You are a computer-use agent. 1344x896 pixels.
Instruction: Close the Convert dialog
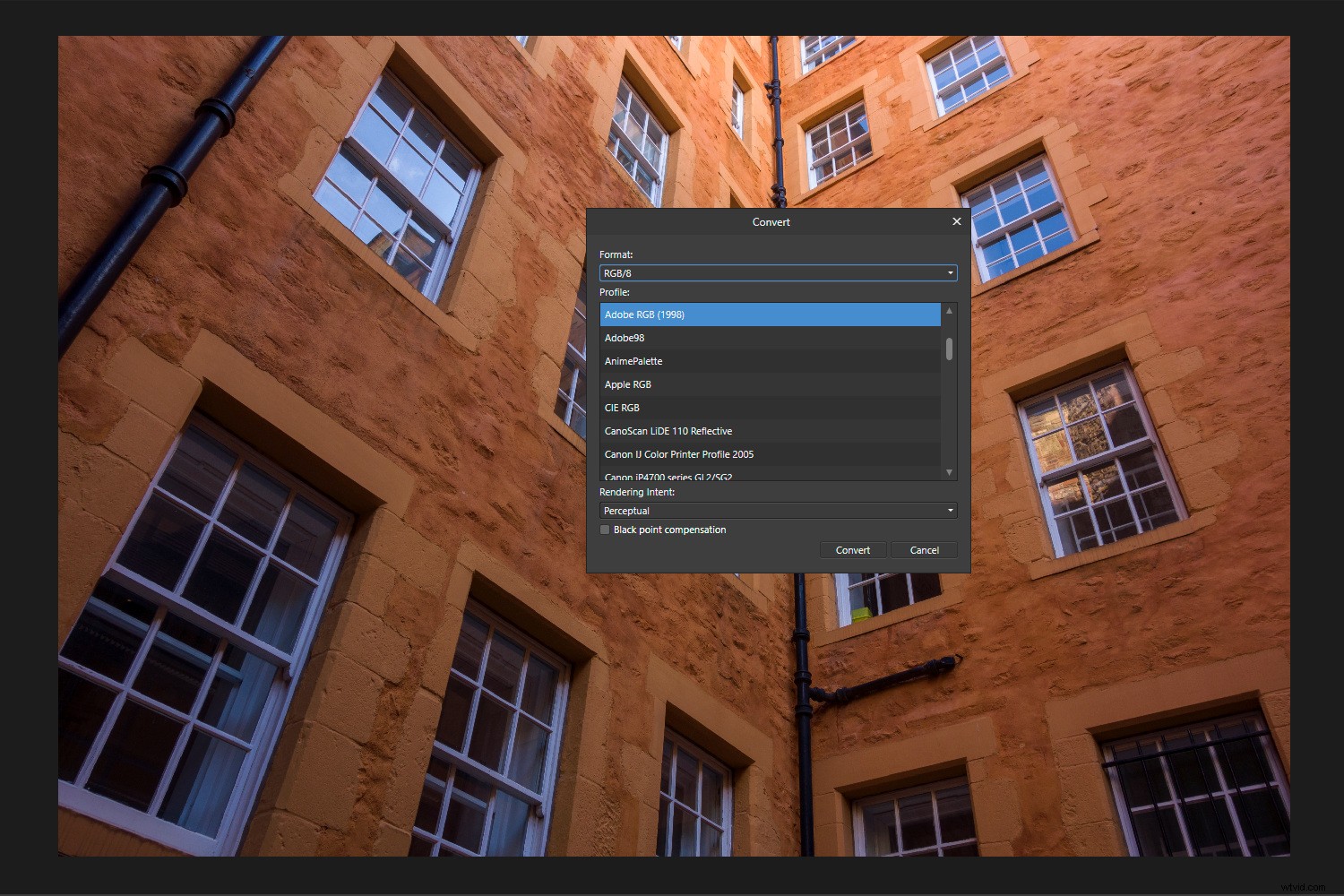(x=956, y=221)
